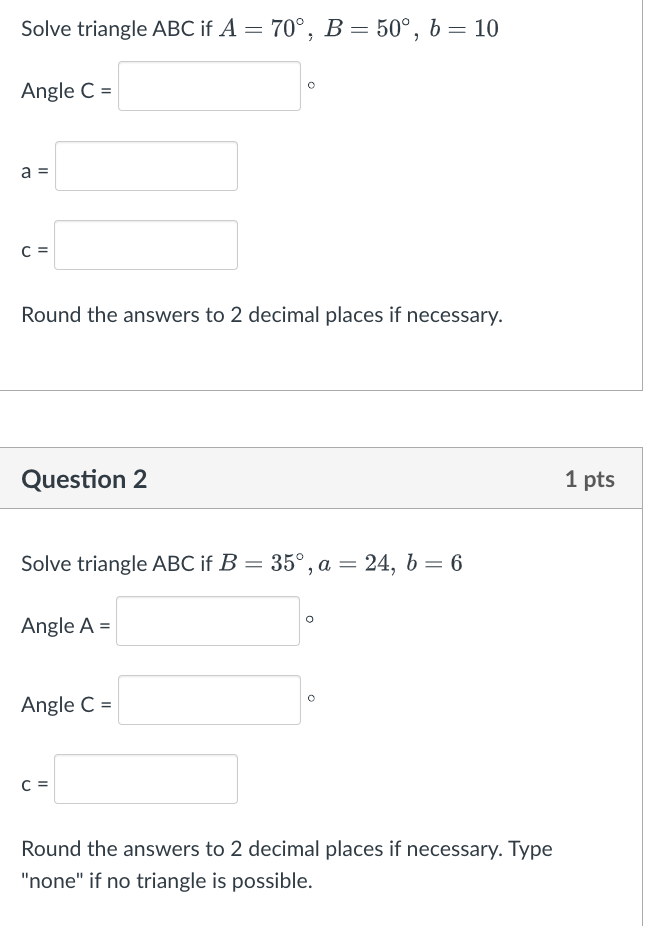
Task: Click the input box labeled c = in Question 1
Action: 146,245
